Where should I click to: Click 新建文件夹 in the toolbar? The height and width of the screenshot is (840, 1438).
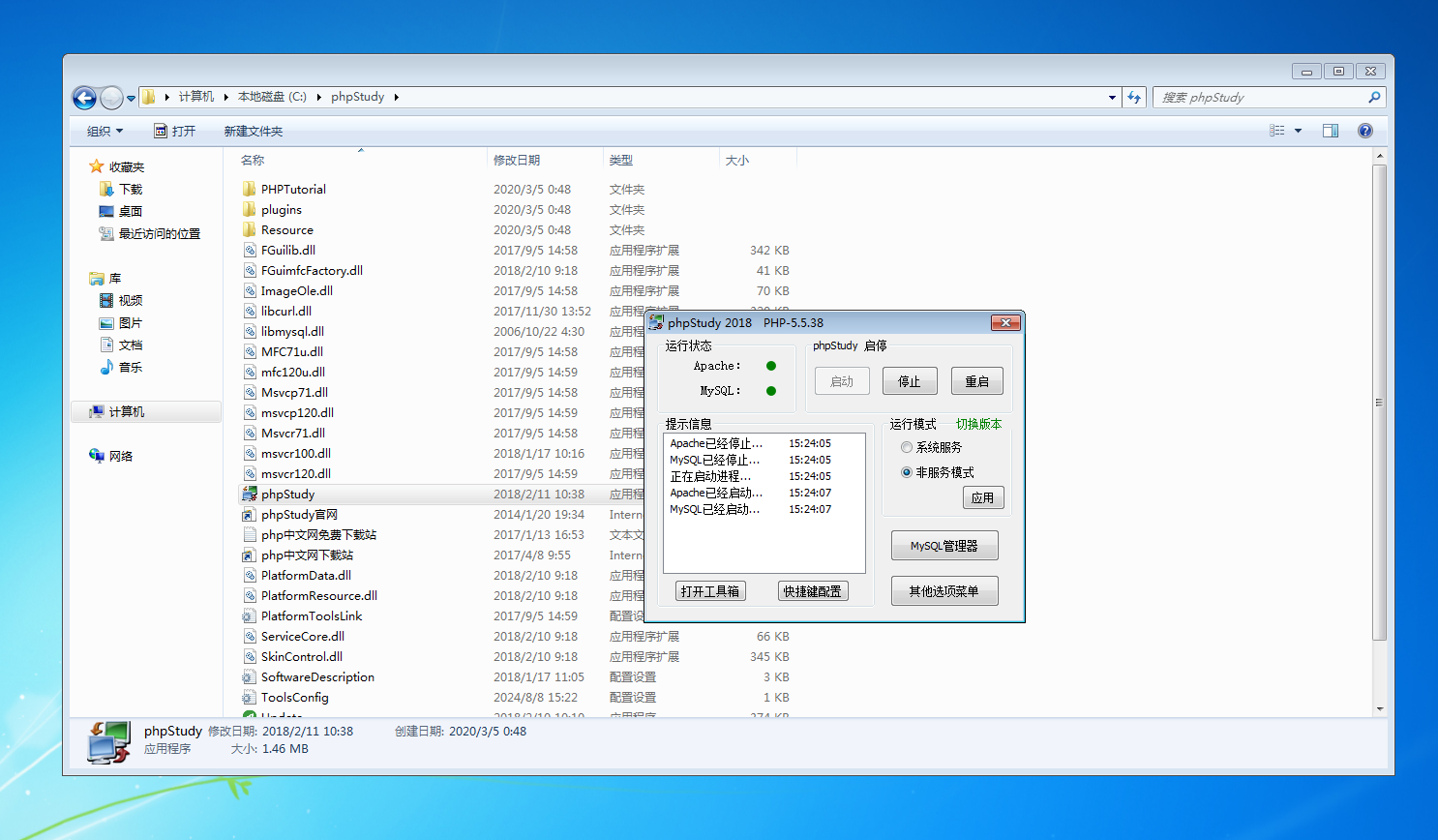tap(254, 132)
